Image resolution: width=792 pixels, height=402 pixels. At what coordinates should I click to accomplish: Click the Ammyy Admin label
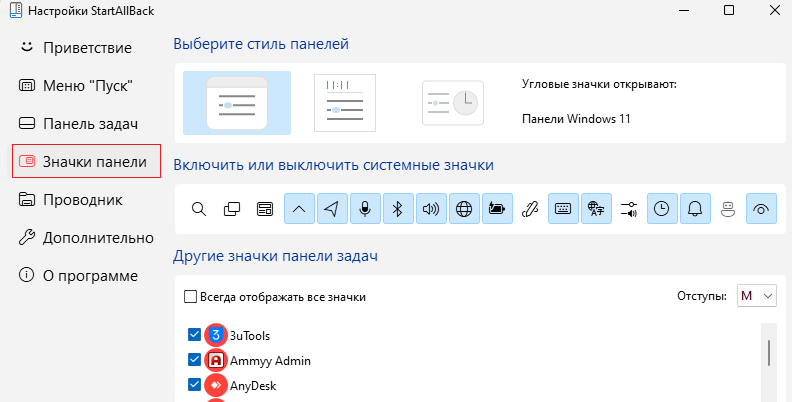pyautogui.click(x=270, y=361)
